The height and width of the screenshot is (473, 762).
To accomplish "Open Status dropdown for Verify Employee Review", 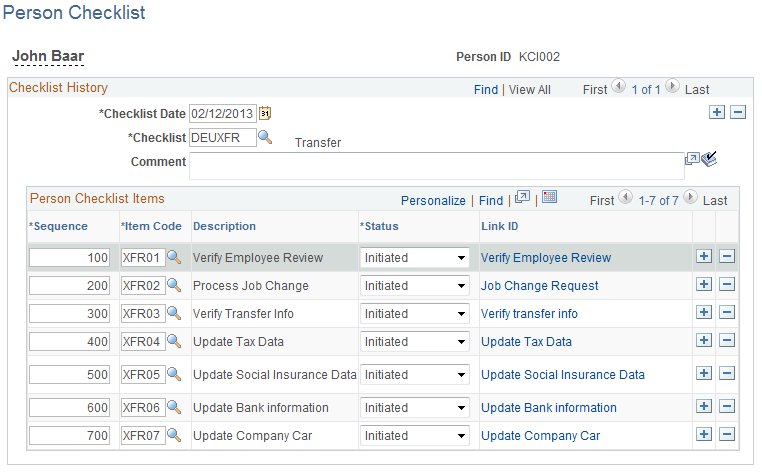I will pos(415,258).
